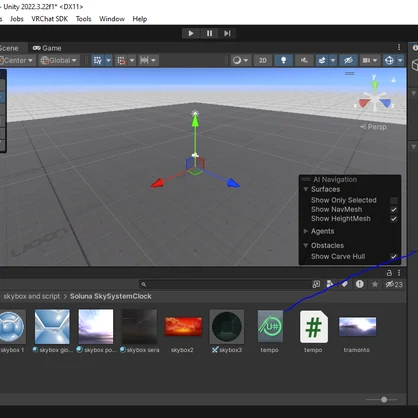418x418 pixels.
Task: Filter by import log type icon
Action: [x=359, y=284]
